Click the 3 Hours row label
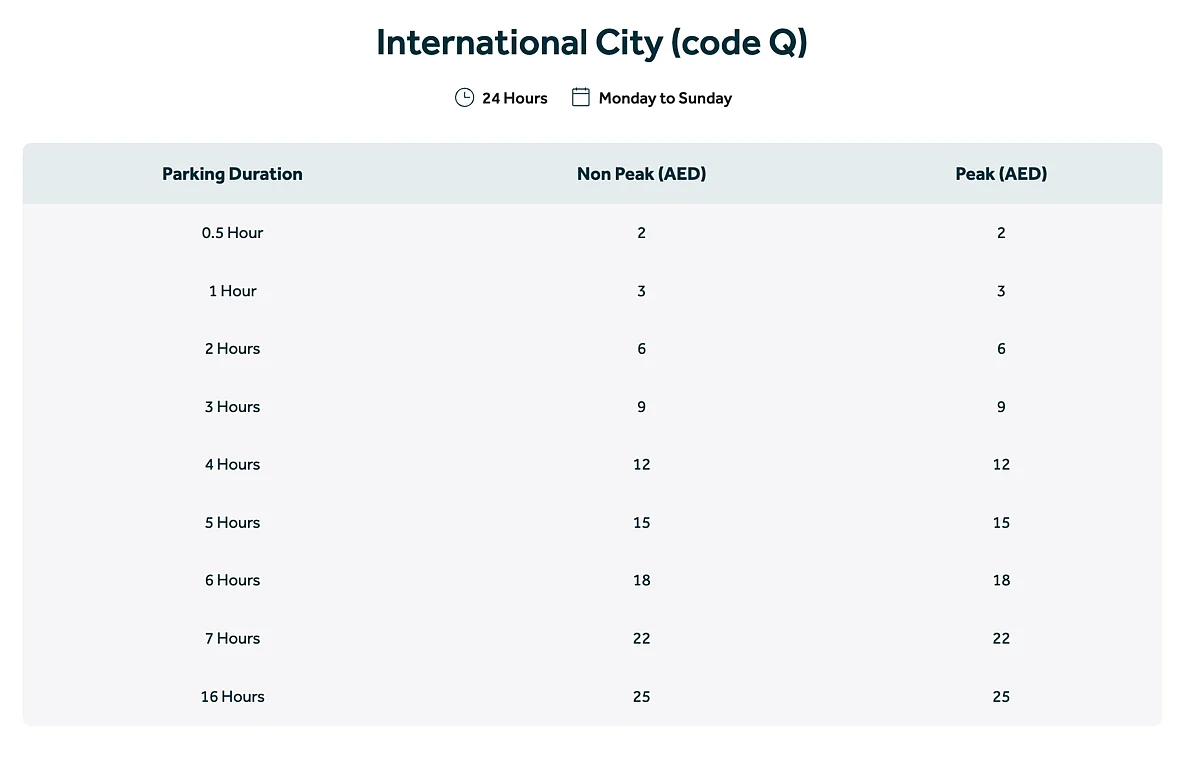Image resolution: width=1200 pixels, height=762 pixels. [x=232, y=407]
